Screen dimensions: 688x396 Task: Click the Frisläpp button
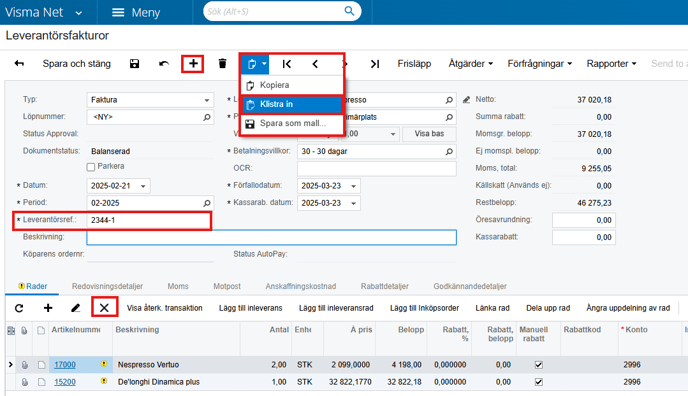coord(414,64)
